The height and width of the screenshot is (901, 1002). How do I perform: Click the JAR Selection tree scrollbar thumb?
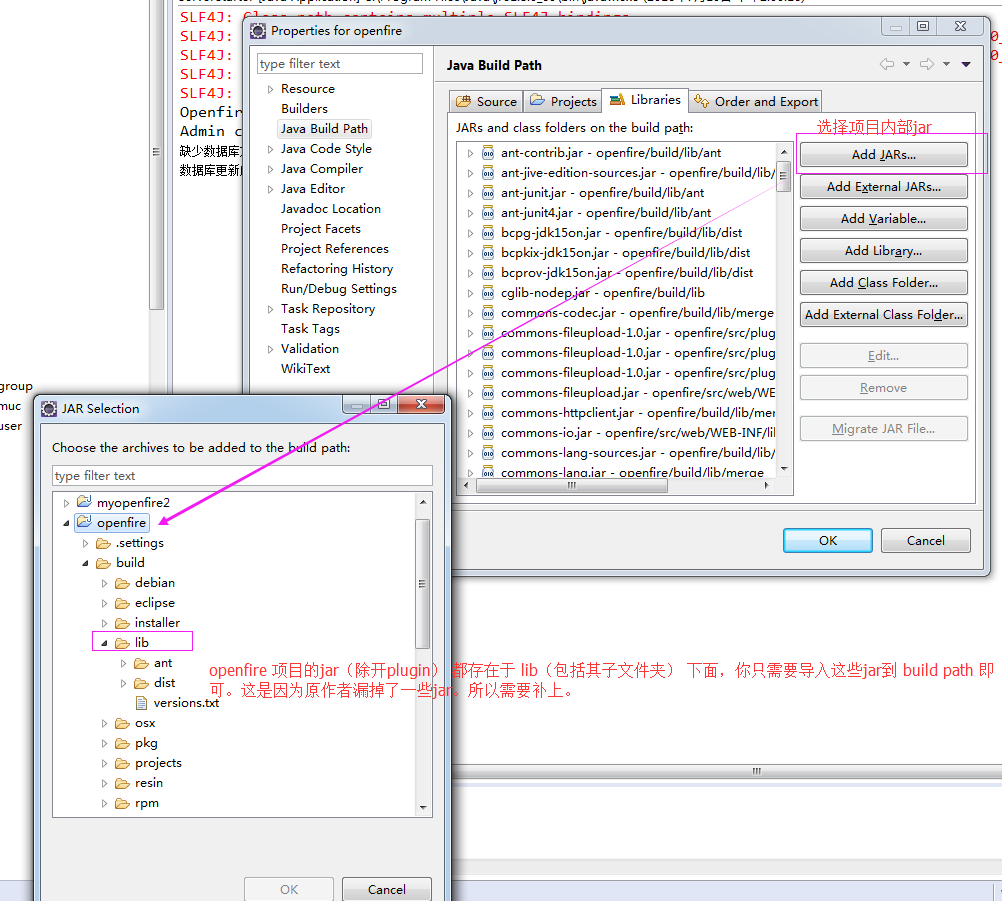click(422, 583)
